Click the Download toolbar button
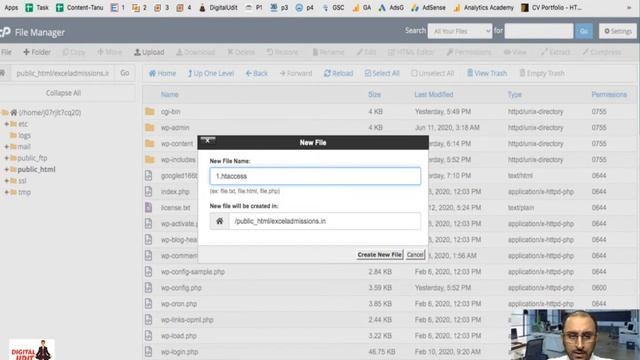640x360 pixels. click(196, 52)
